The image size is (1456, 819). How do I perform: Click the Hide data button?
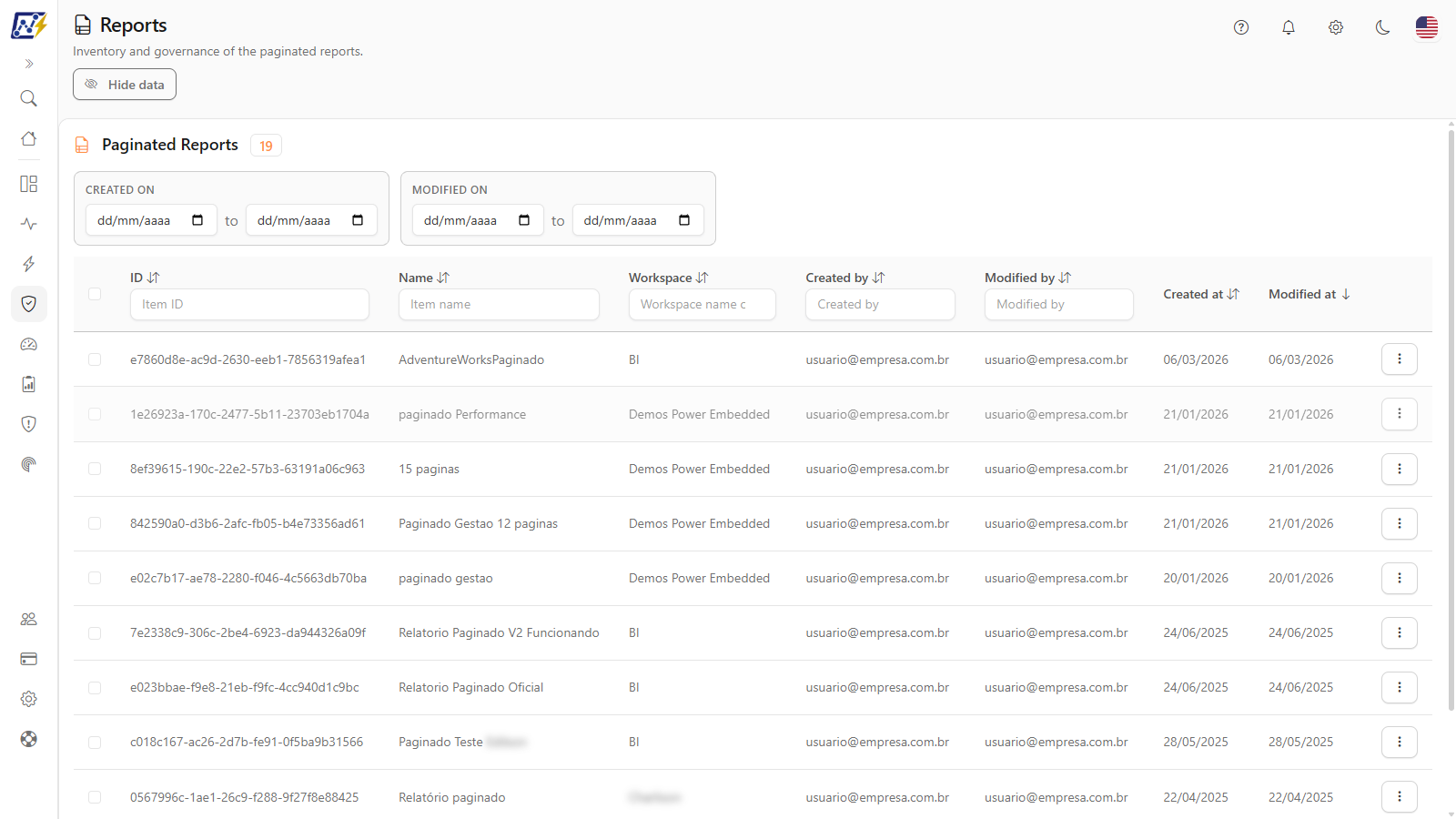(125, 85)
